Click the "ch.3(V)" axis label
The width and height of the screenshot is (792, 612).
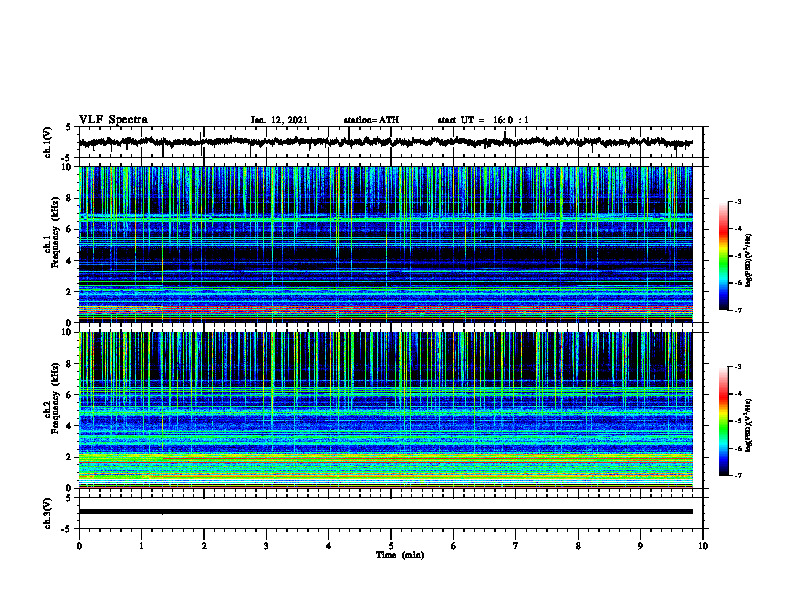48,513
